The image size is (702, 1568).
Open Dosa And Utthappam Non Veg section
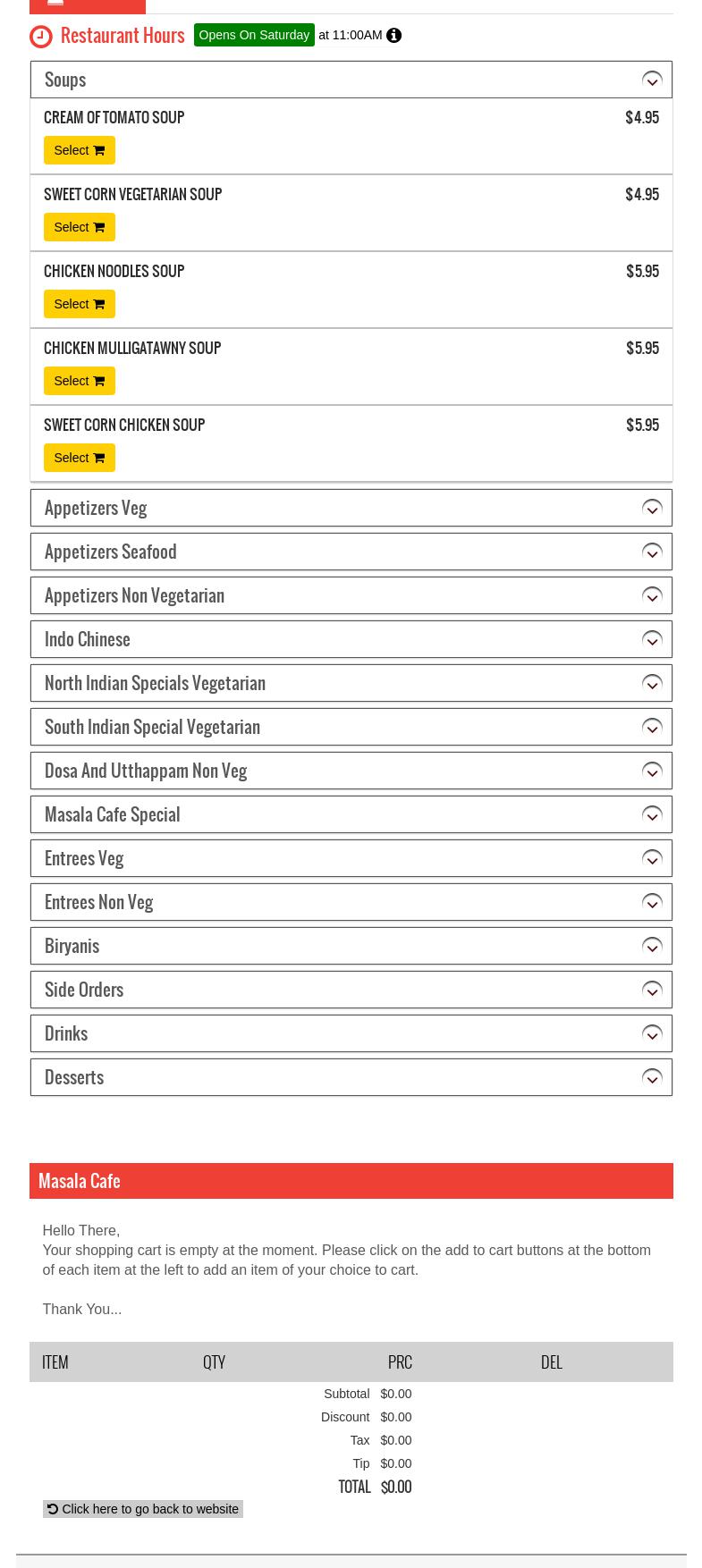[x=146, y=771]
